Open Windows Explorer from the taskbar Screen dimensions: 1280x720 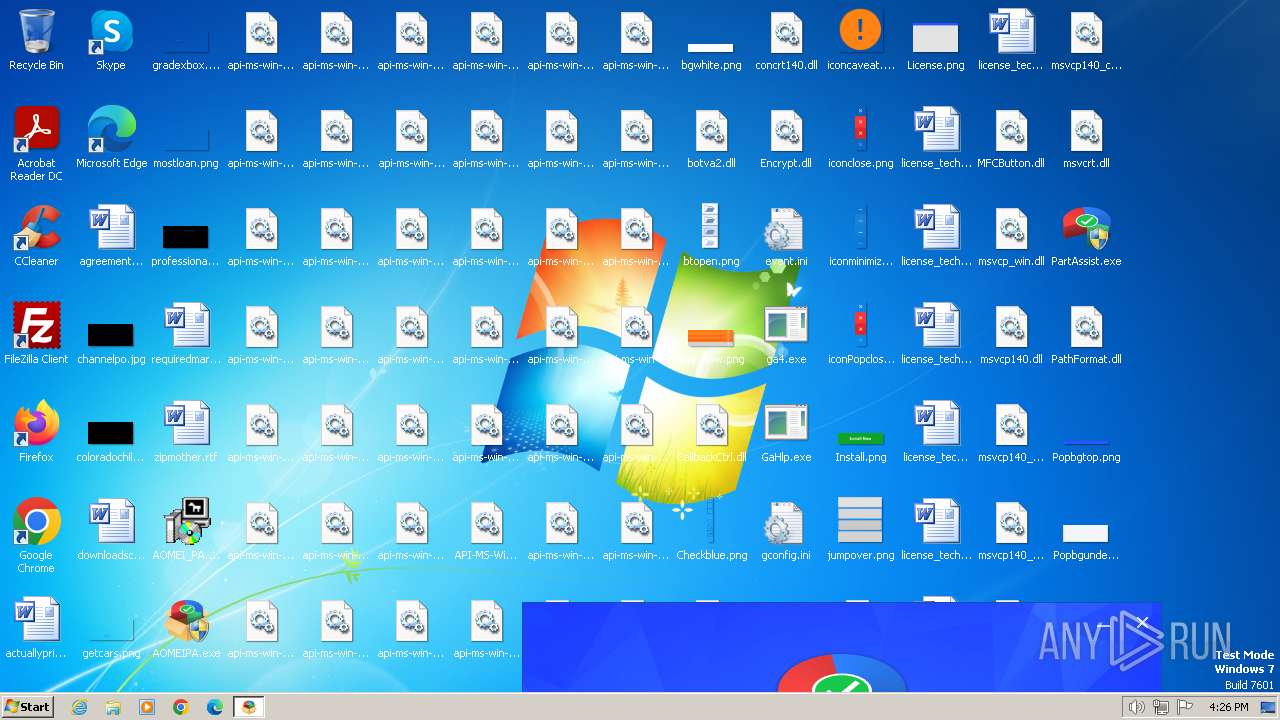click(113, 707)
